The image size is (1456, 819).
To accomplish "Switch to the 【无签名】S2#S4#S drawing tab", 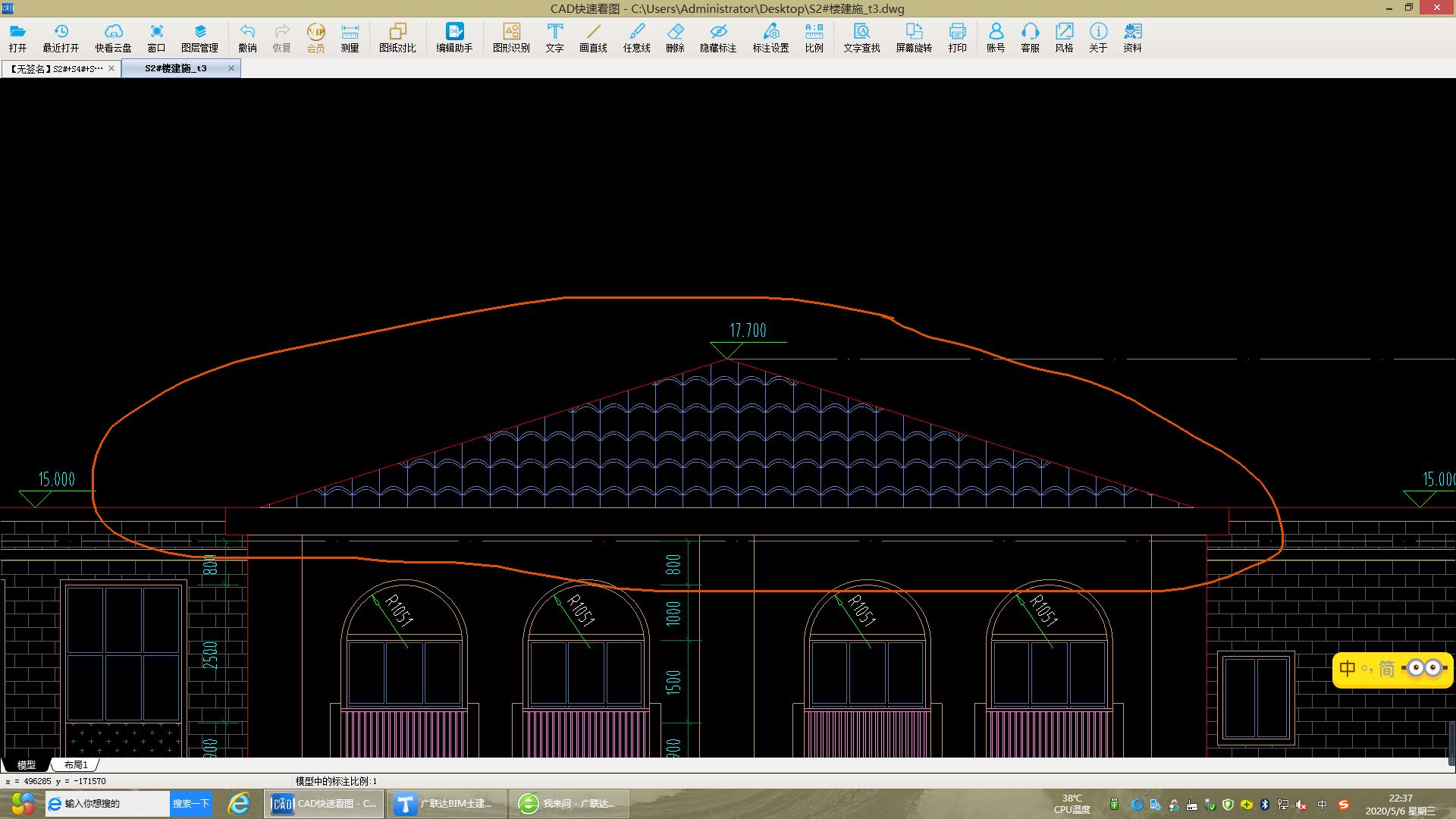I will click(x=55, y=69).
